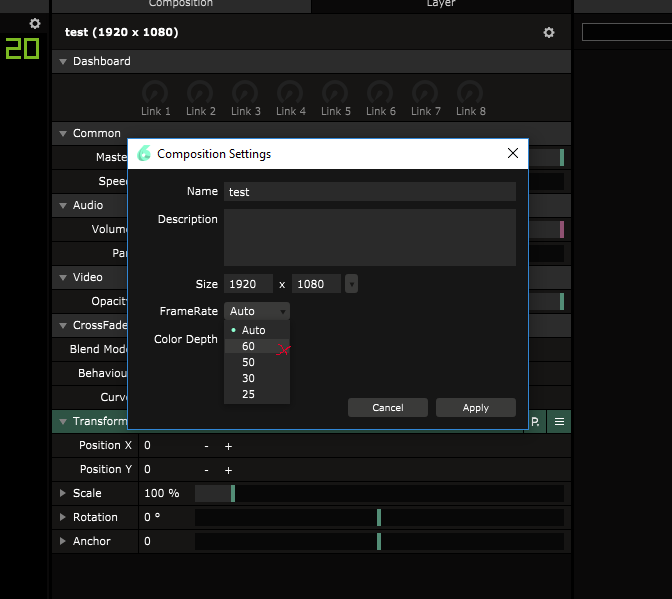Viewport: 672px width, 599px height.
Task: Click the Apply button
Action: point(475,407)
